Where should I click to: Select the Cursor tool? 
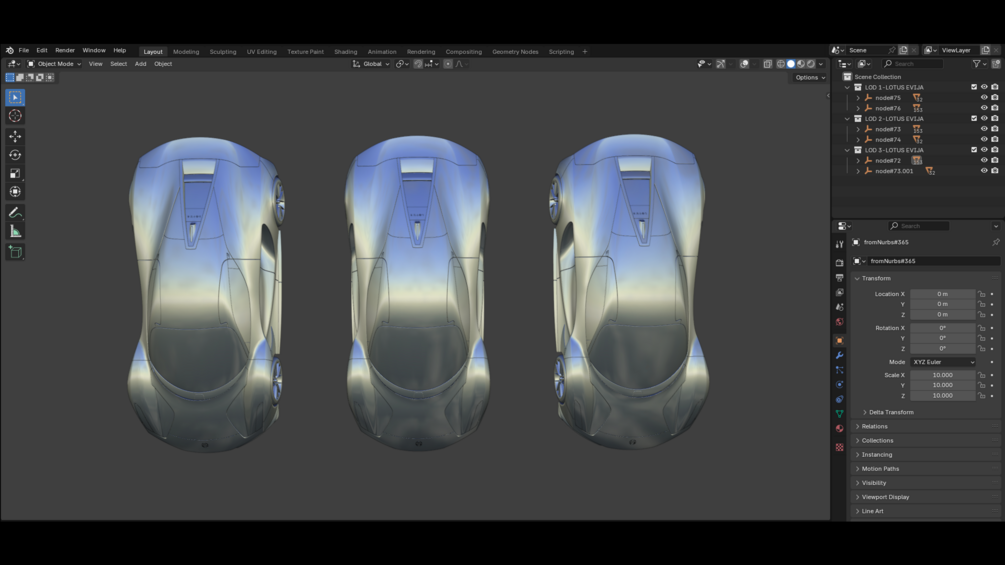click(x=15, y=116)
